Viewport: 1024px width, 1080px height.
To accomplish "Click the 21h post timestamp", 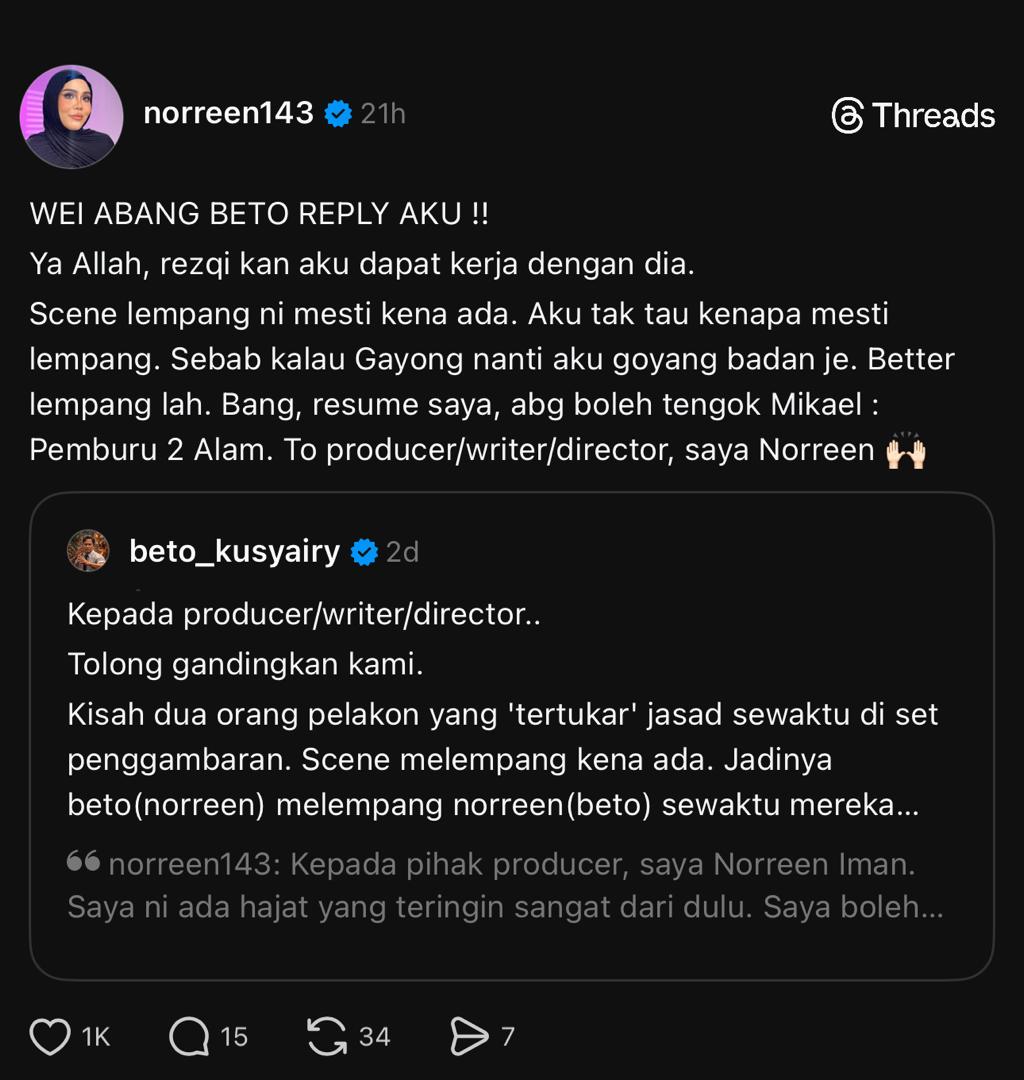I will click(383, 114).
